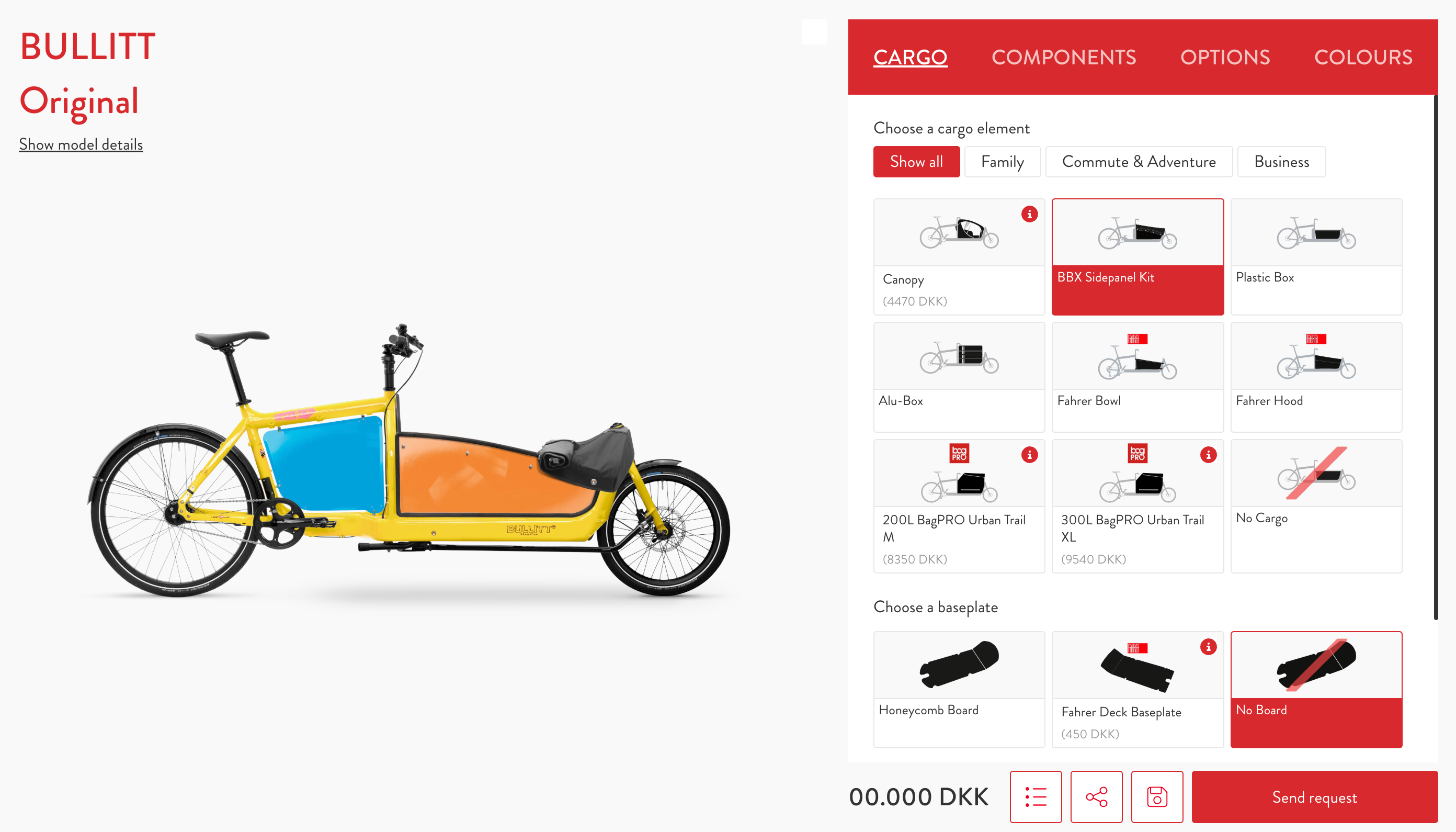Click the save configuration disk icon
Viewport: 1456px width, 832px height.
tap(1157, 796)
